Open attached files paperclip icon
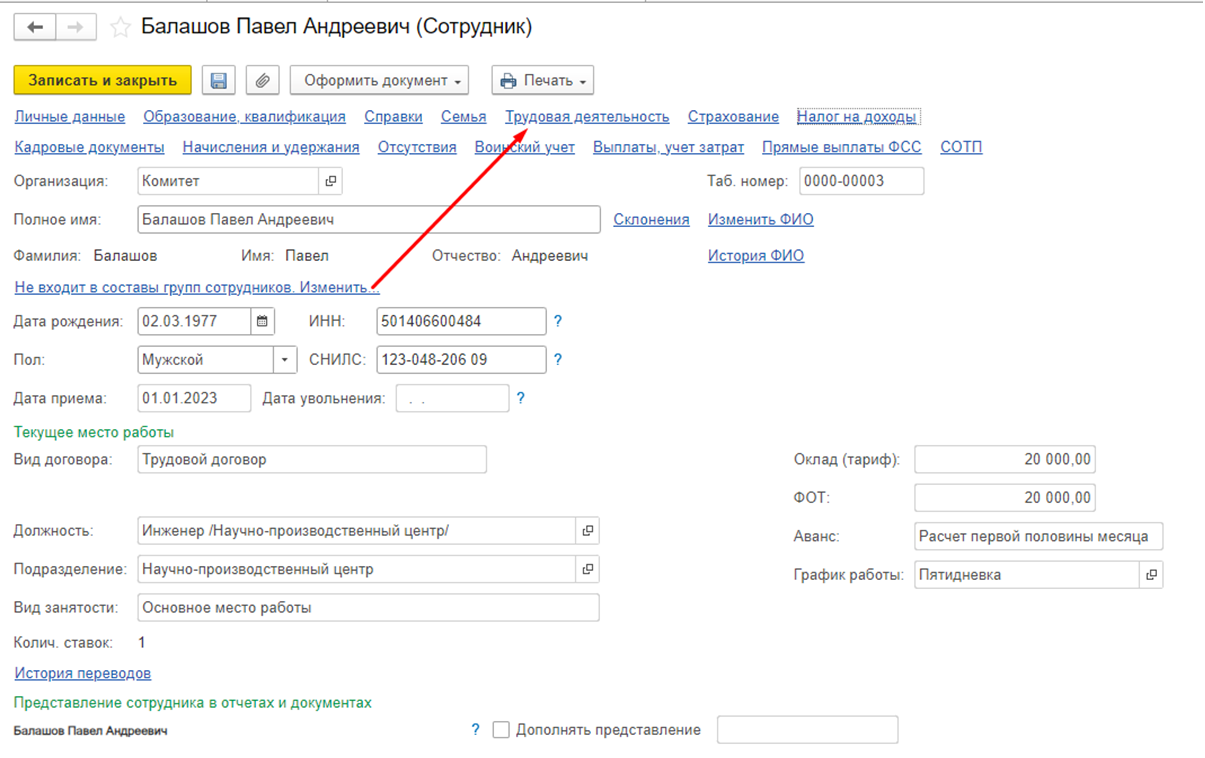 pos(260,81)
